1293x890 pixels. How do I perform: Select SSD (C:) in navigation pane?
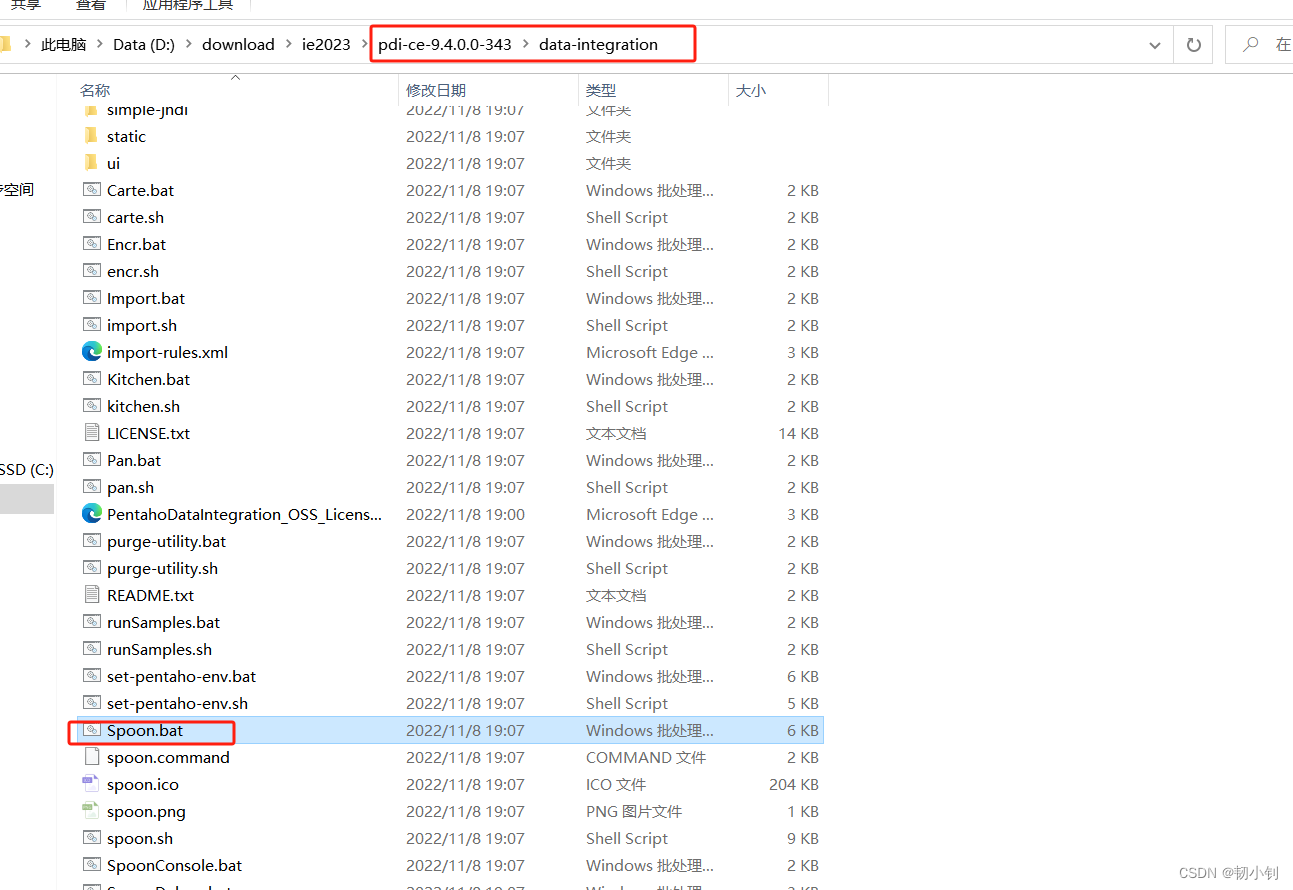[27, 469]
